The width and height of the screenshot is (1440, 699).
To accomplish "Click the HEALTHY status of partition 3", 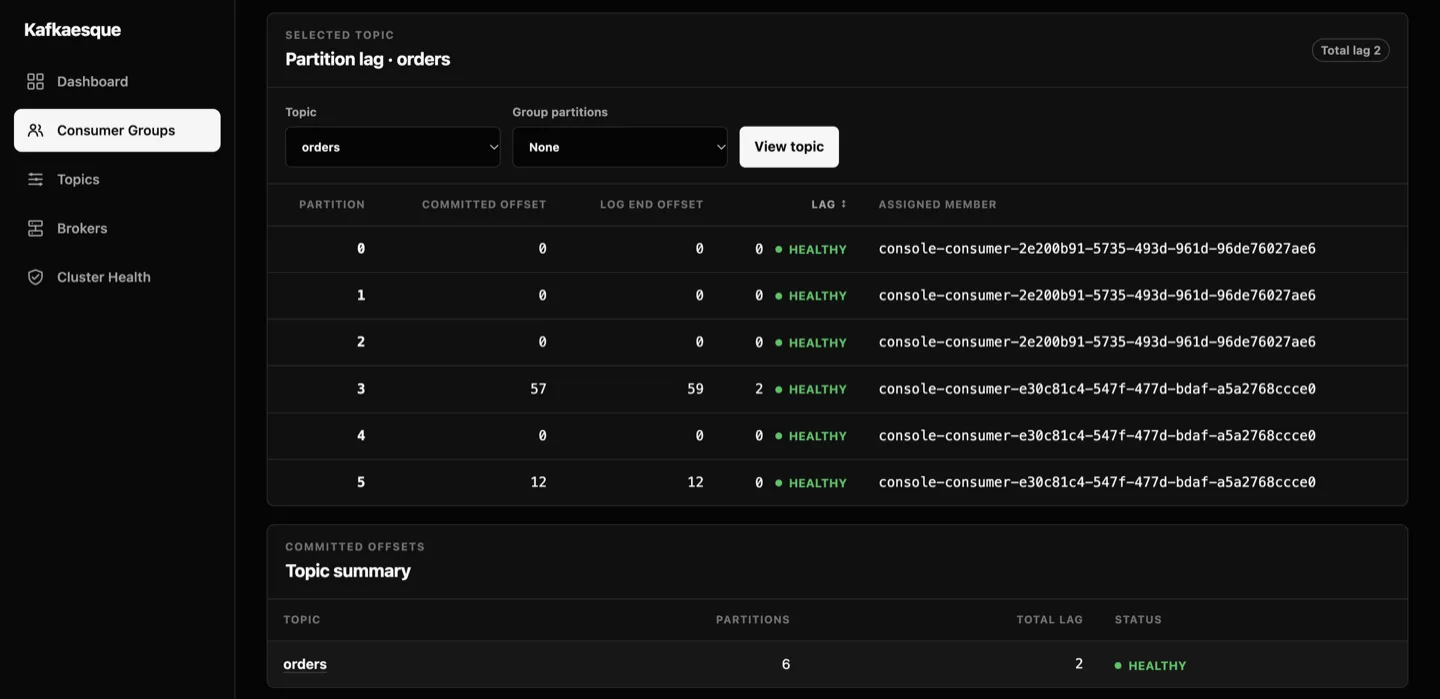I will 811,390.
